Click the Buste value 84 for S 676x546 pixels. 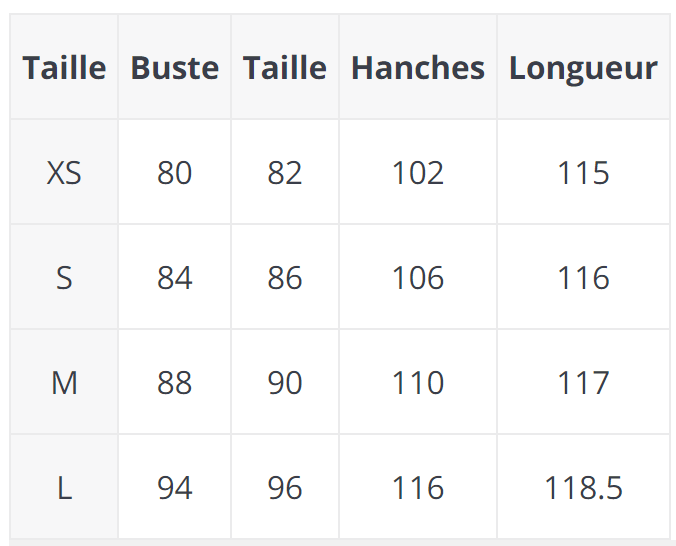coord(174,277)
